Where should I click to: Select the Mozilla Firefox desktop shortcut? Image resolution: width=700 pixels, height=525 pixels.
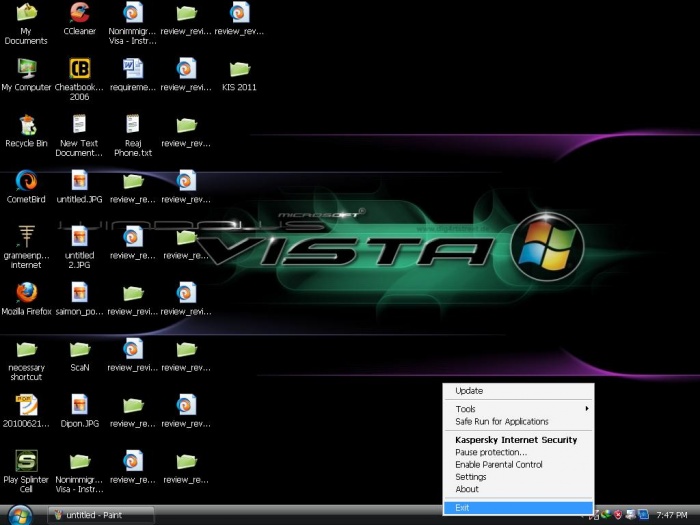click(26, 293)
